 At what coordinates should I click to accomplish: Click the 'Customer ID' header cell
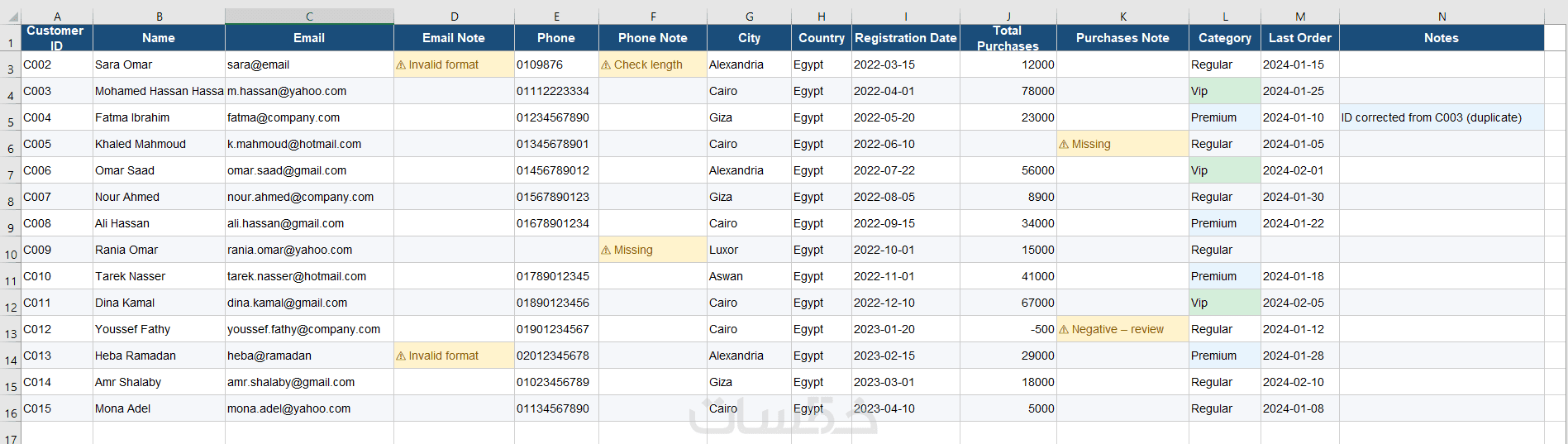(56, 38)
